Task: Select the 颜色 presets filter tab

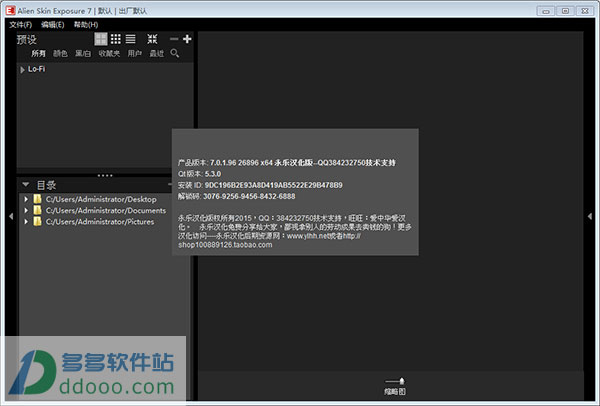Action: click(x=60, y=54)
